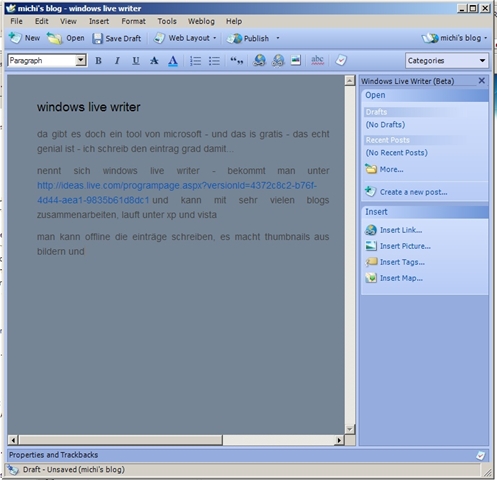Click horizontal scrollbar left arrow

pyautogui.click(x=13, y=440)
